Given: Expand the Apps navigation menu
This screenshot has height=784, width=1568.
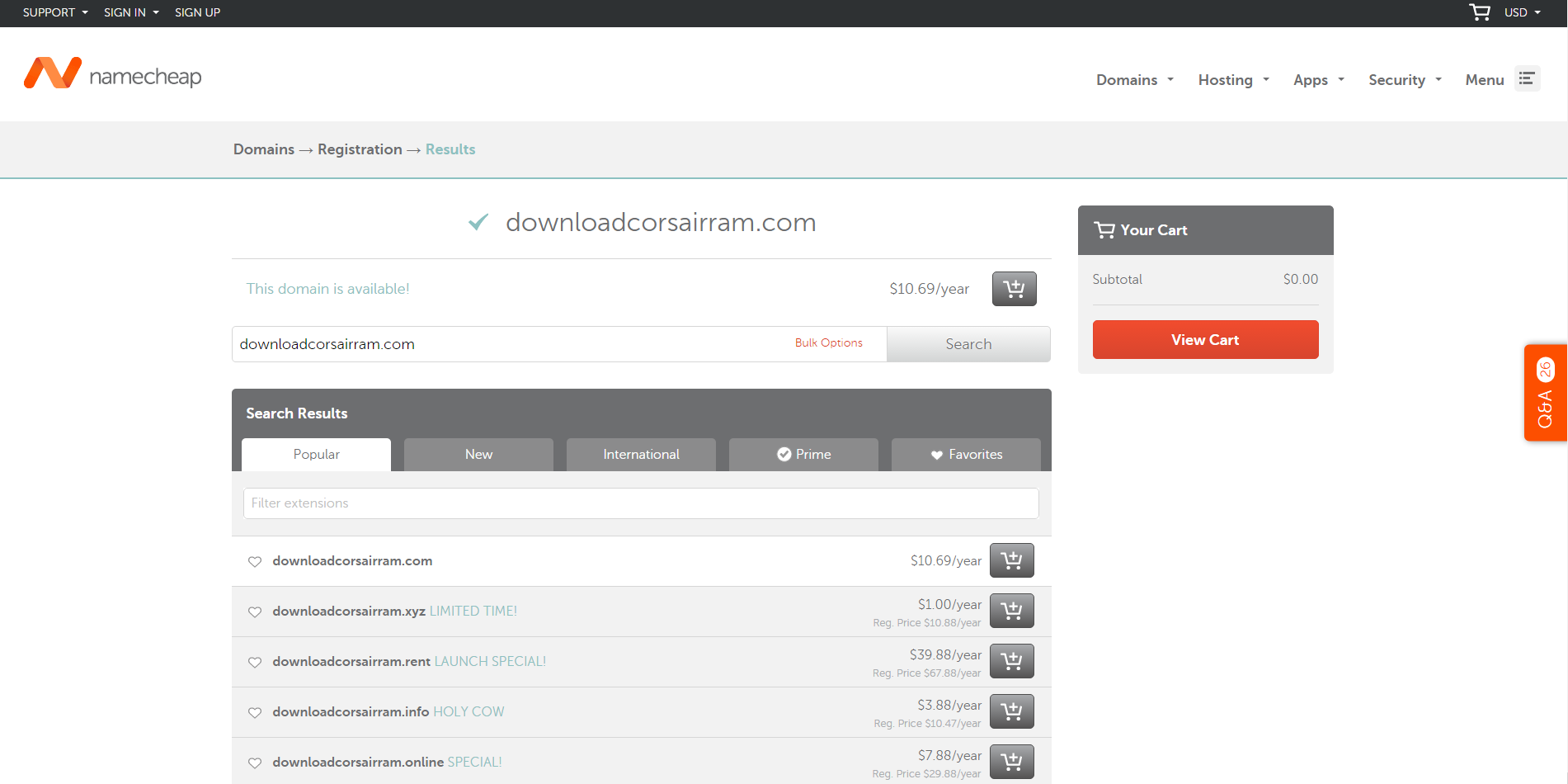Looking at the screenshot, I should coord(1318,80).
